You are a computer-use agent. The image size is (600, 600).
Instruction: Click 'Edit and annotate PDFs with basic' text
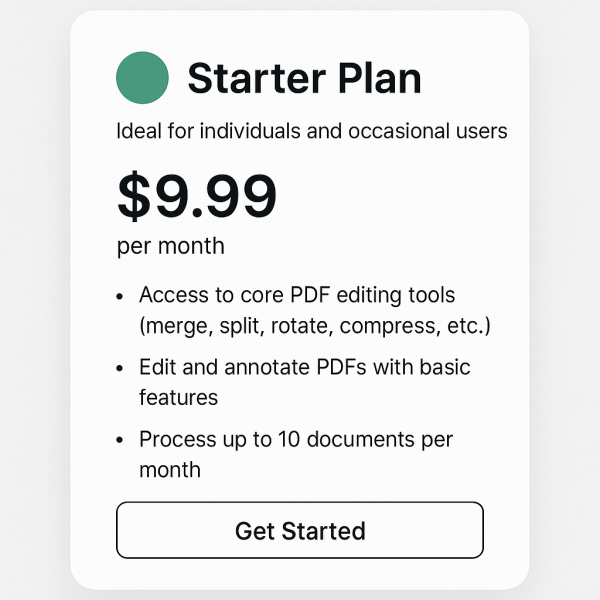(304, 367)
